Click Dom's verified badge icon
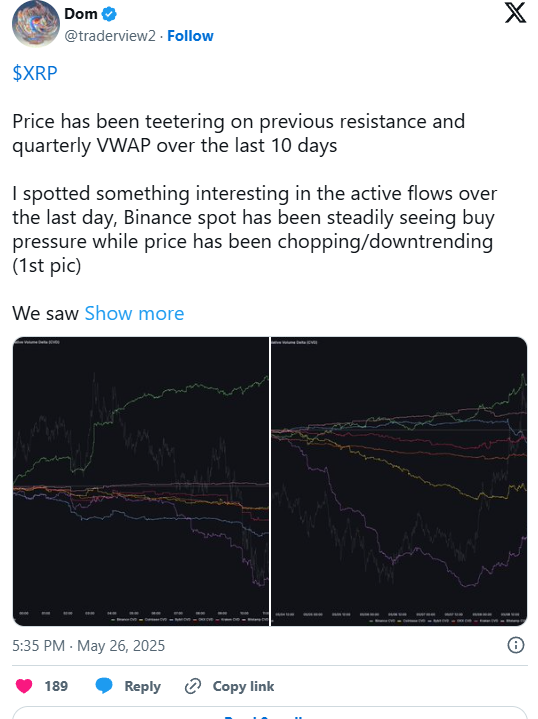 109,14
